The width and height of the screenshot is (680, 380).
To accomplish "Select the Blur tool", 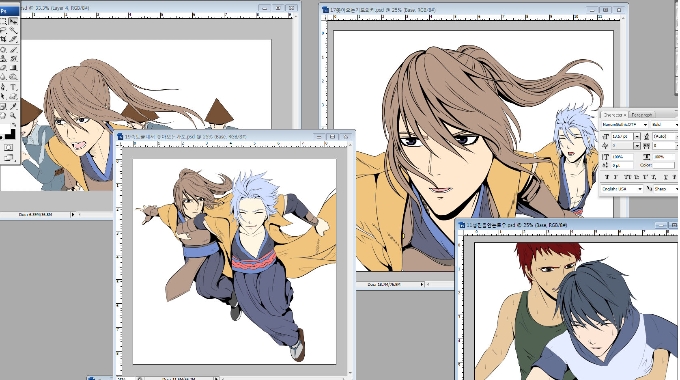I will click(x=3, y=76).
